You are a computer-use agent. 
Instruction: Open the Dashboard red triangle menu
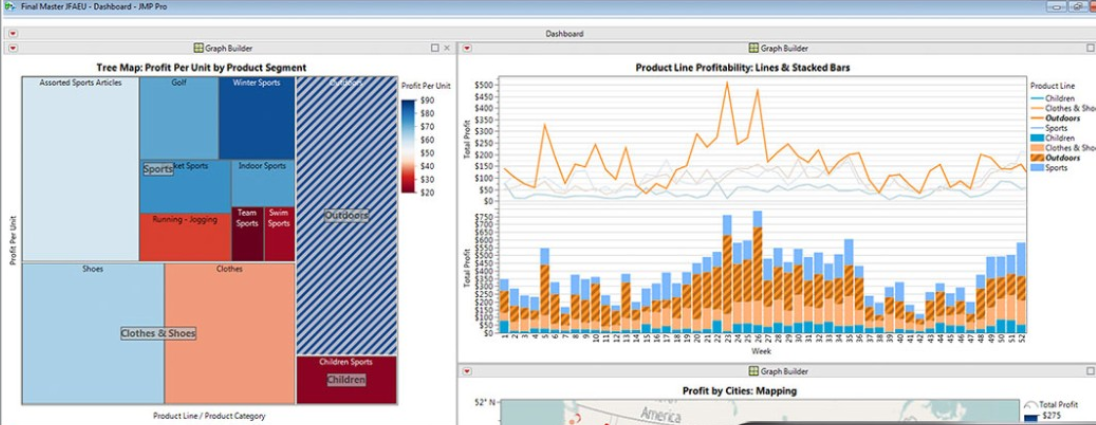point(13,34)
